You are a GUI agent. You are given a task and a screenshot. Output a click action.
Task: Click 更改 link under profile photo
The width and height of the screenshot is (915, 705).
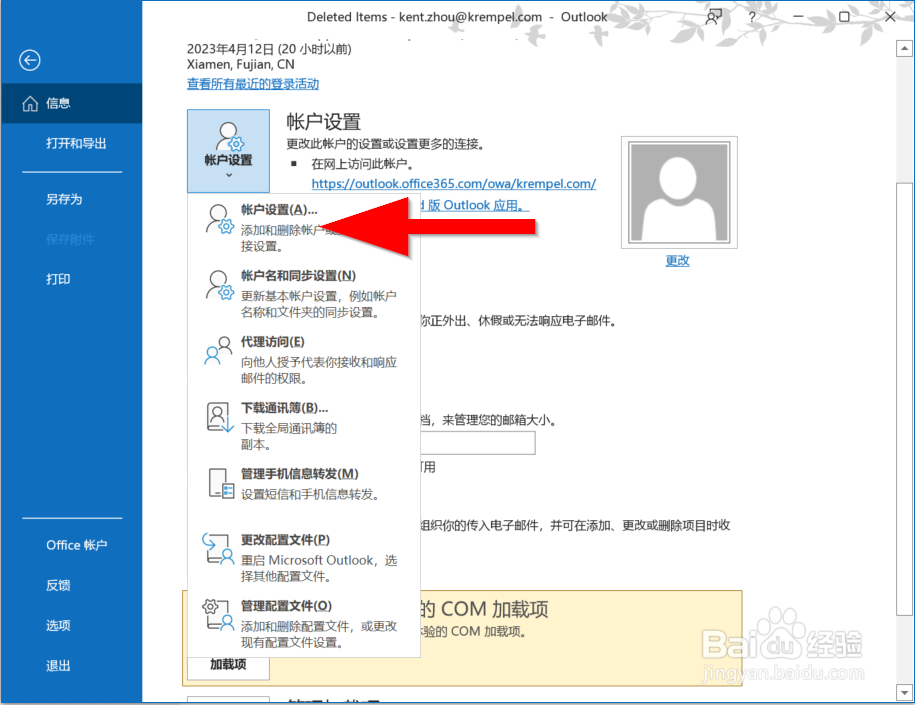click(x=677, y=261)
